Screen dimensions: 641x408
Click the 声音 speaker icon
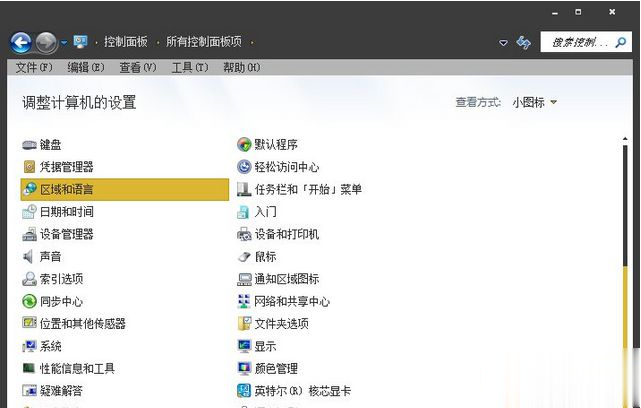[x=28, y=256]
